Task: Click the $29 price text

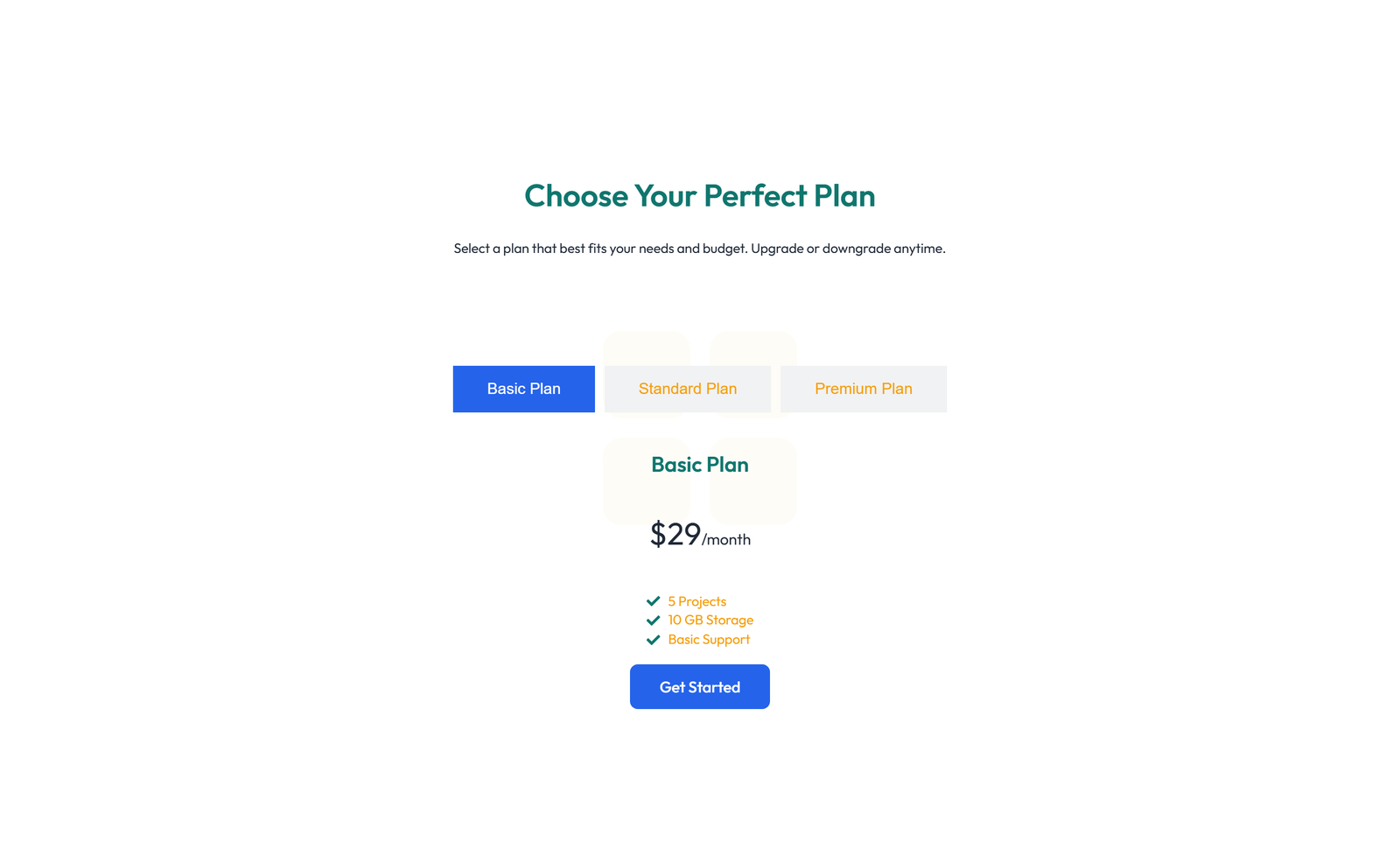Action: [675, 535]
